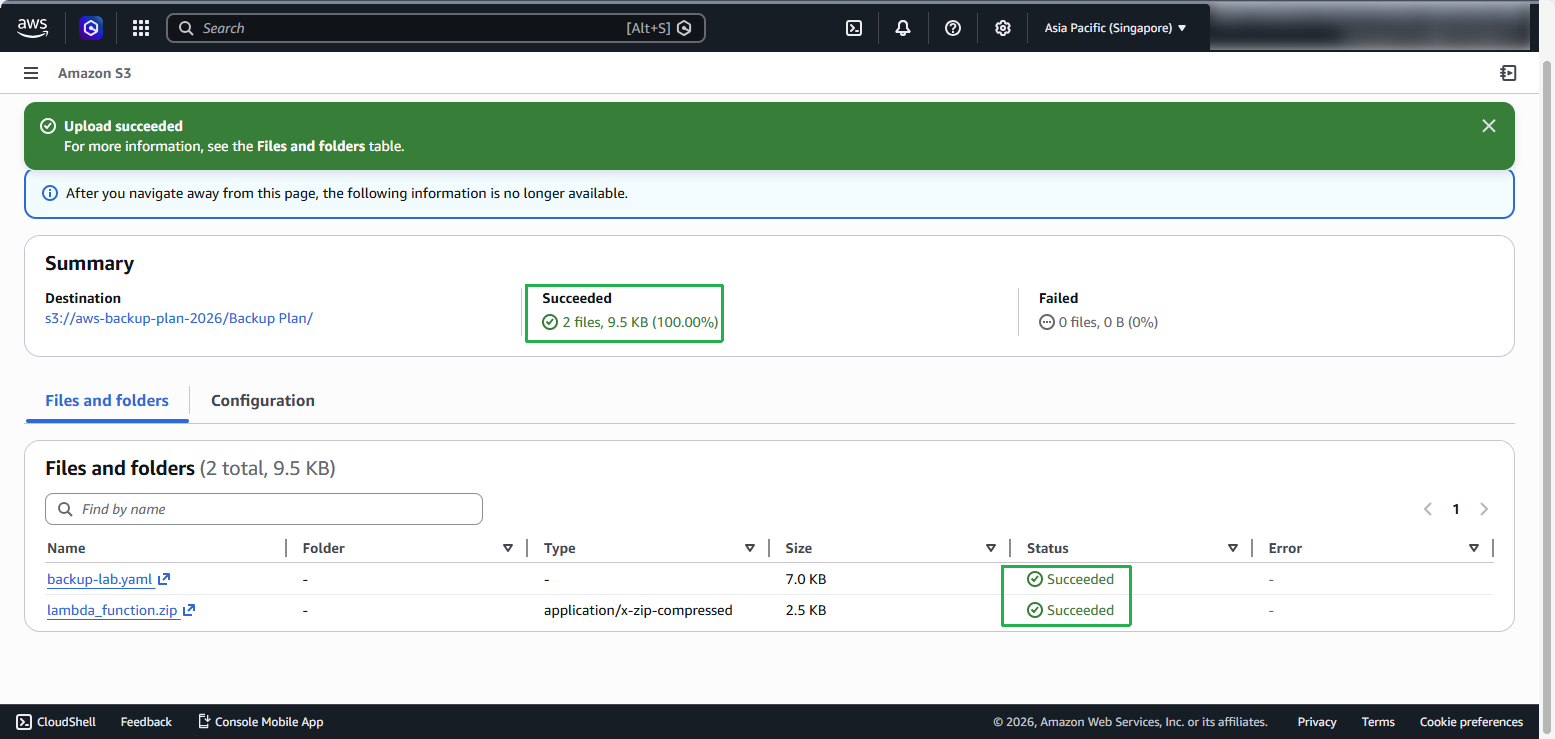Open the tutorials panel icon at right
Viewport: 1555px width, 739px height.
(x=1508, y=73)
